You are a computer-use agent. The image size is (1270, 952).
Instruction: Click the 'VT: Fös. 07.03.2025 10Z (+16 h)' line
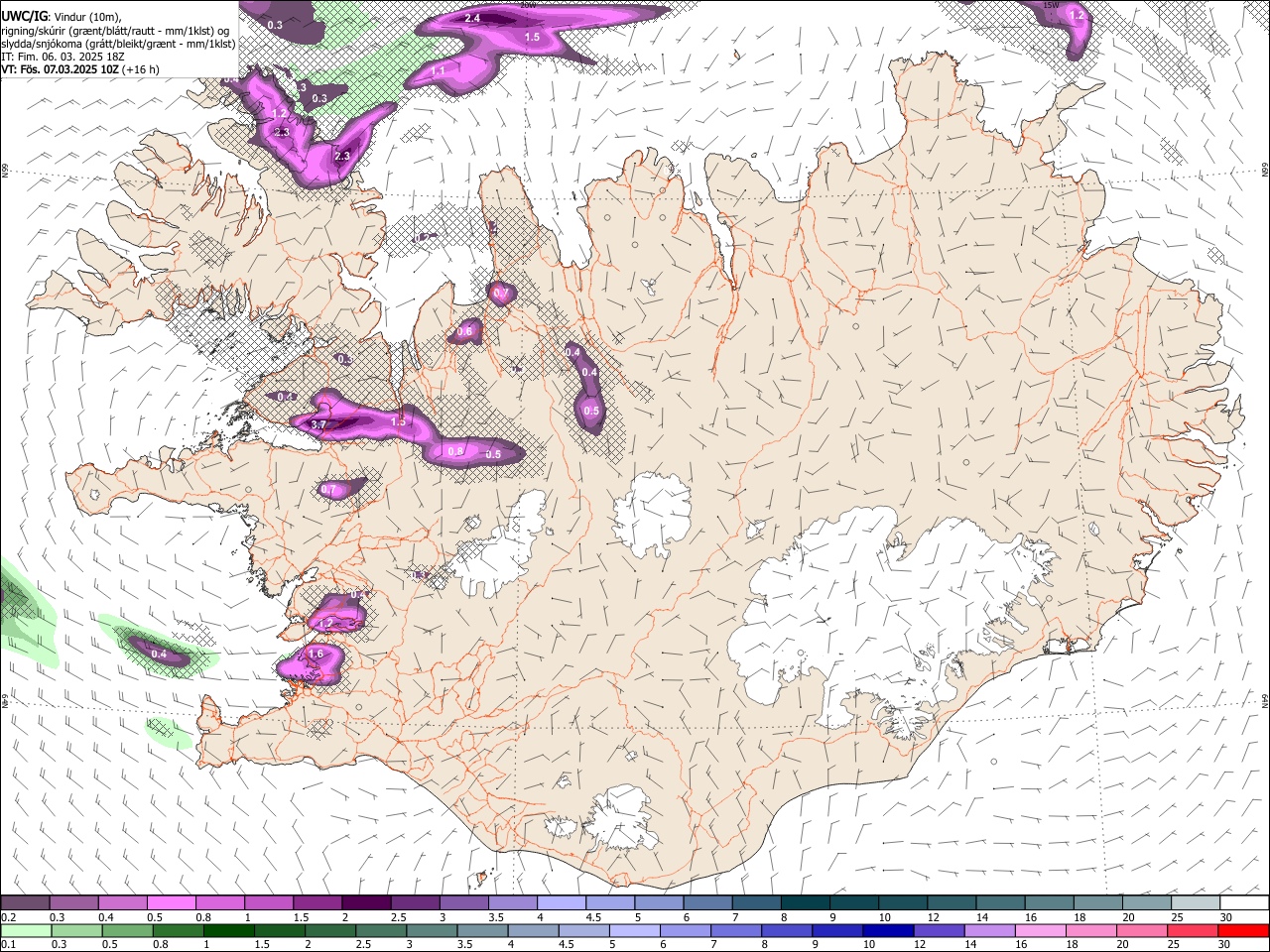tap(80, 69)
